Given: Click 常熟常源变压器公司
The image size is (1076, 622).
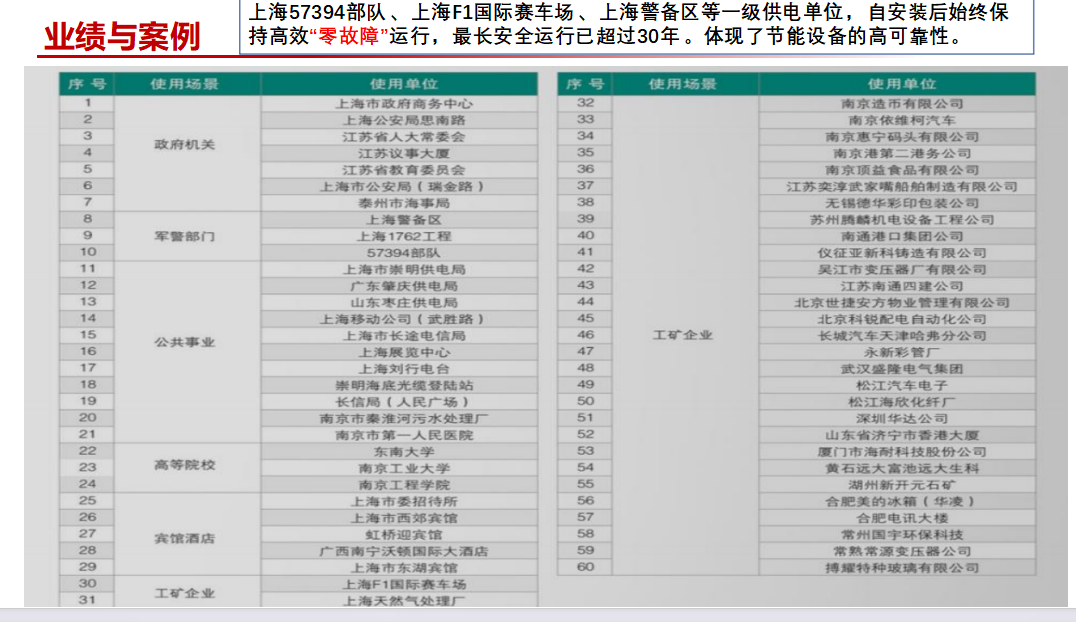Looking at the screenshot, I should (x=902, y=551).
